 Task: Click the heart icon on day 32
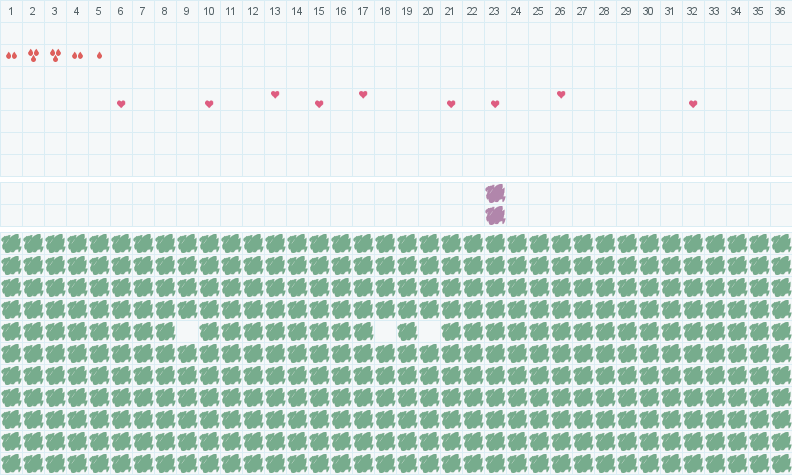pyautogui.click(x=693, y=104)
